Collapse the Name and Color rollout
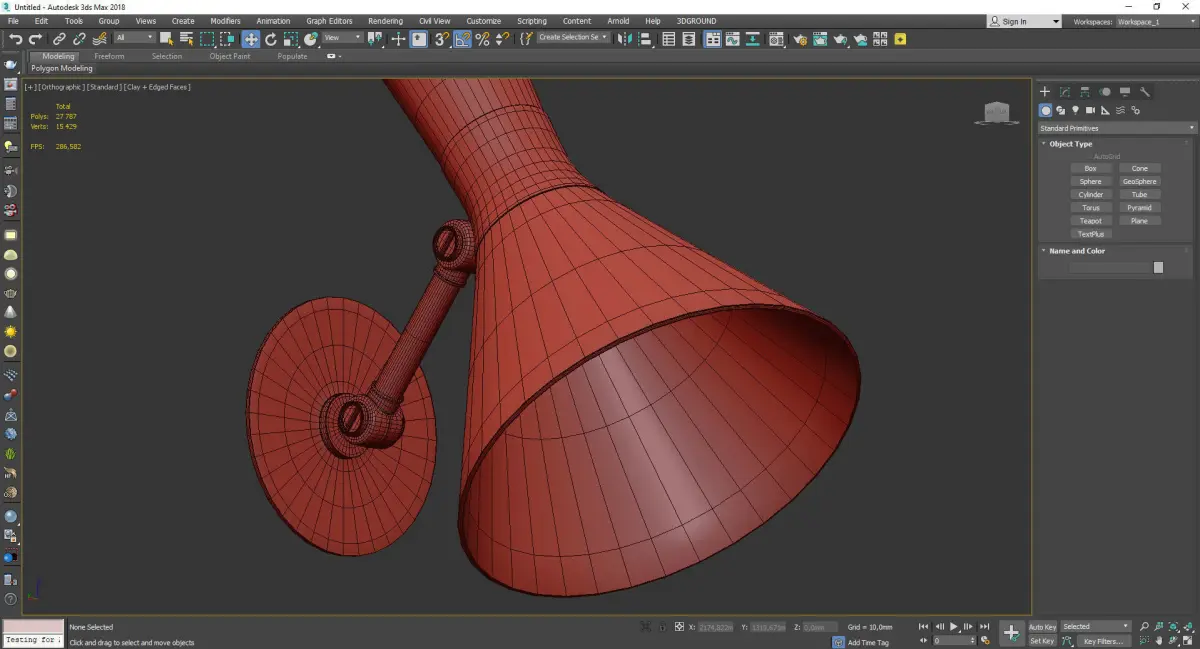The width and height of the screenshot is (1200, 649). 1076,251
